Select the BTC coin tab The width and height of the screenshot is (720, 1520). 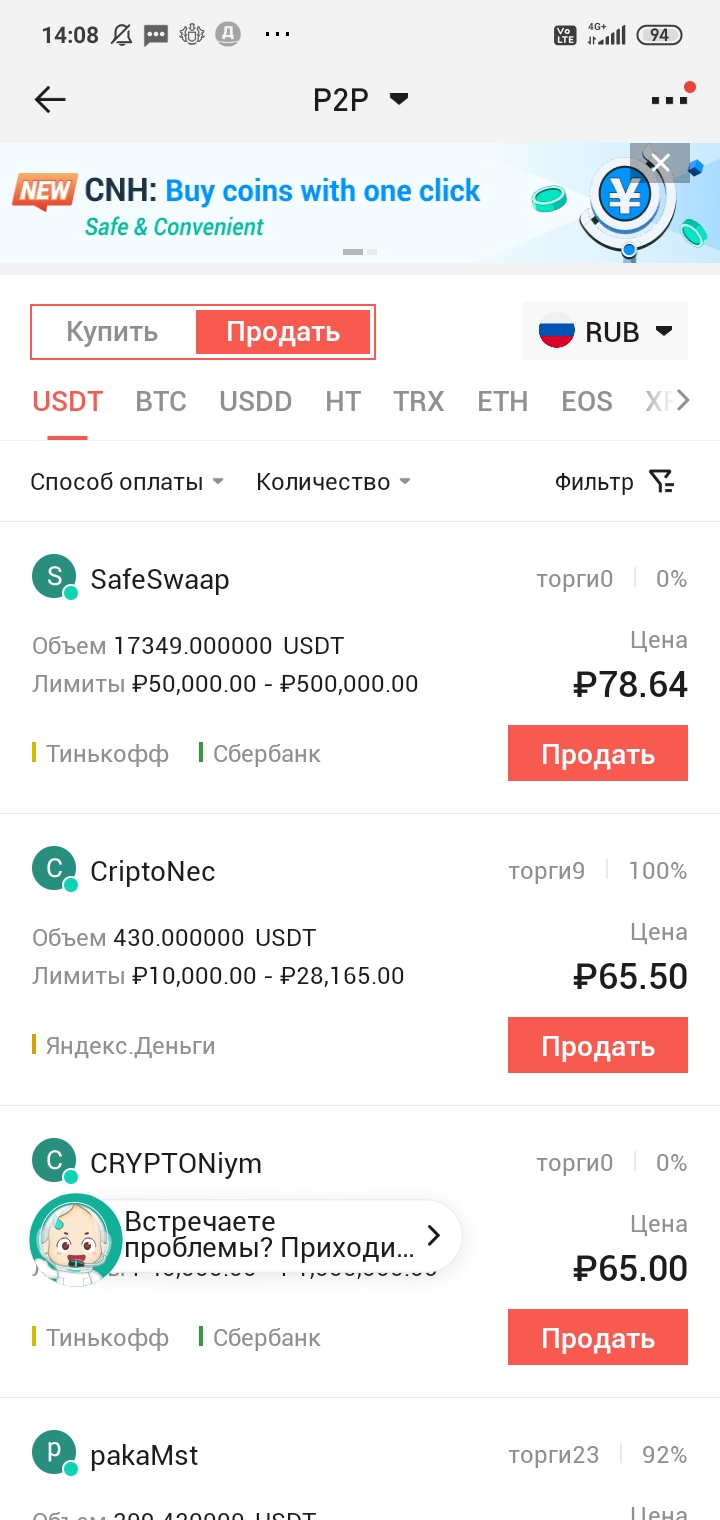pyautogui.click(x=161, y=401)
